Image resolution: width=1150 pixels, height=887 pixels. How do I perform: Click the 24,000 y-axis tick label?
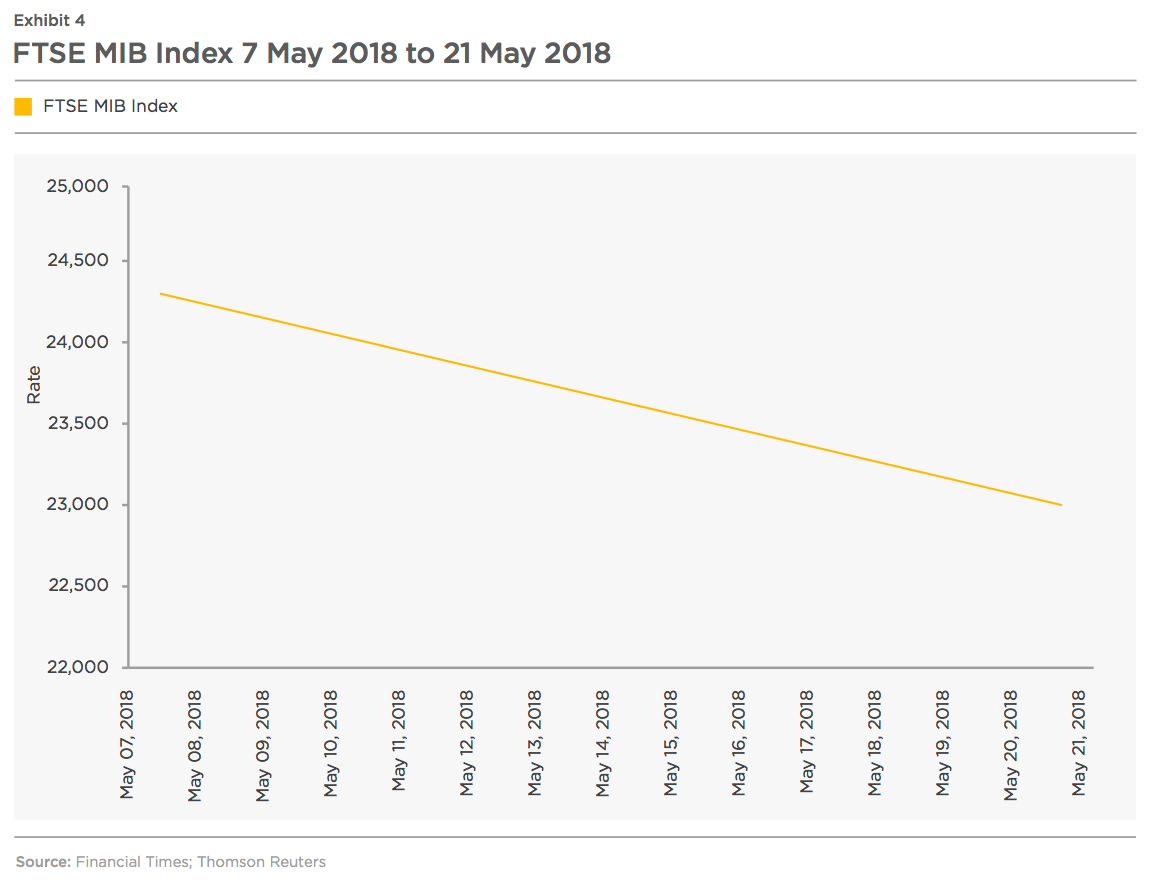click(x=78, y=342)
